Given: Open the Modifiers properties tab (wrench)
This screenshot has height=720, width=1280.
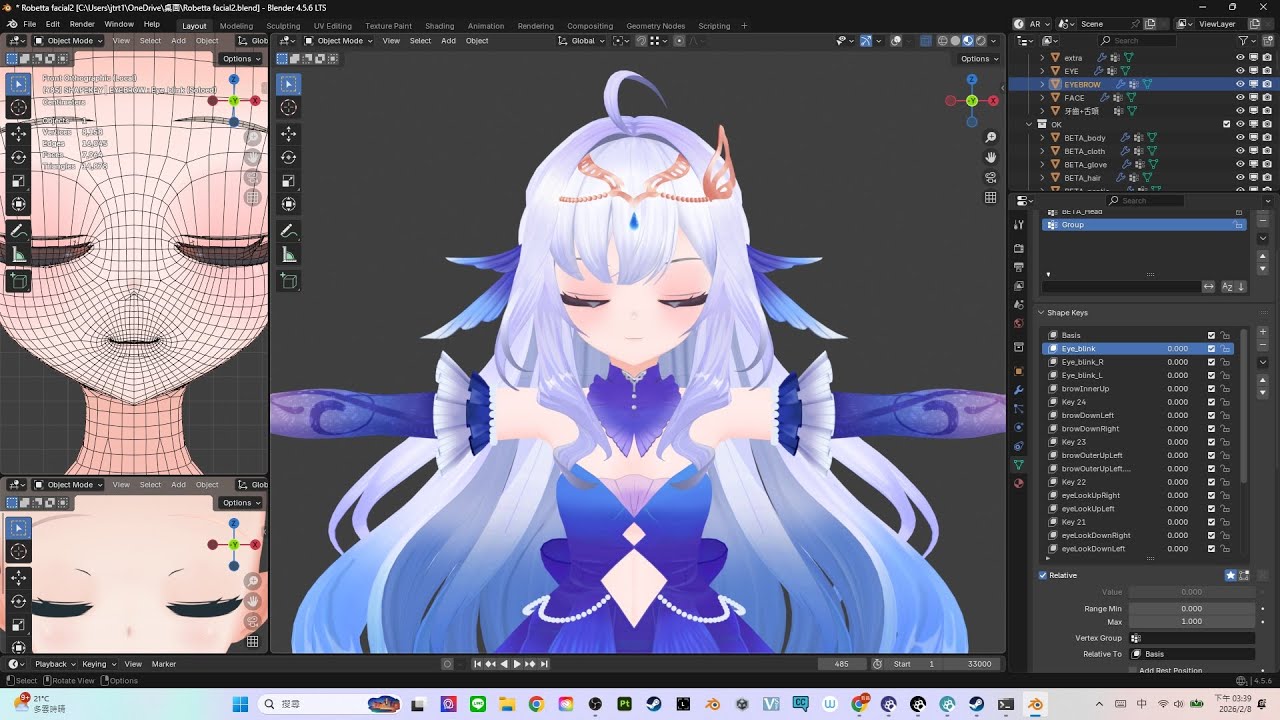Looking at the screenshot, I should coord(1019,389).
